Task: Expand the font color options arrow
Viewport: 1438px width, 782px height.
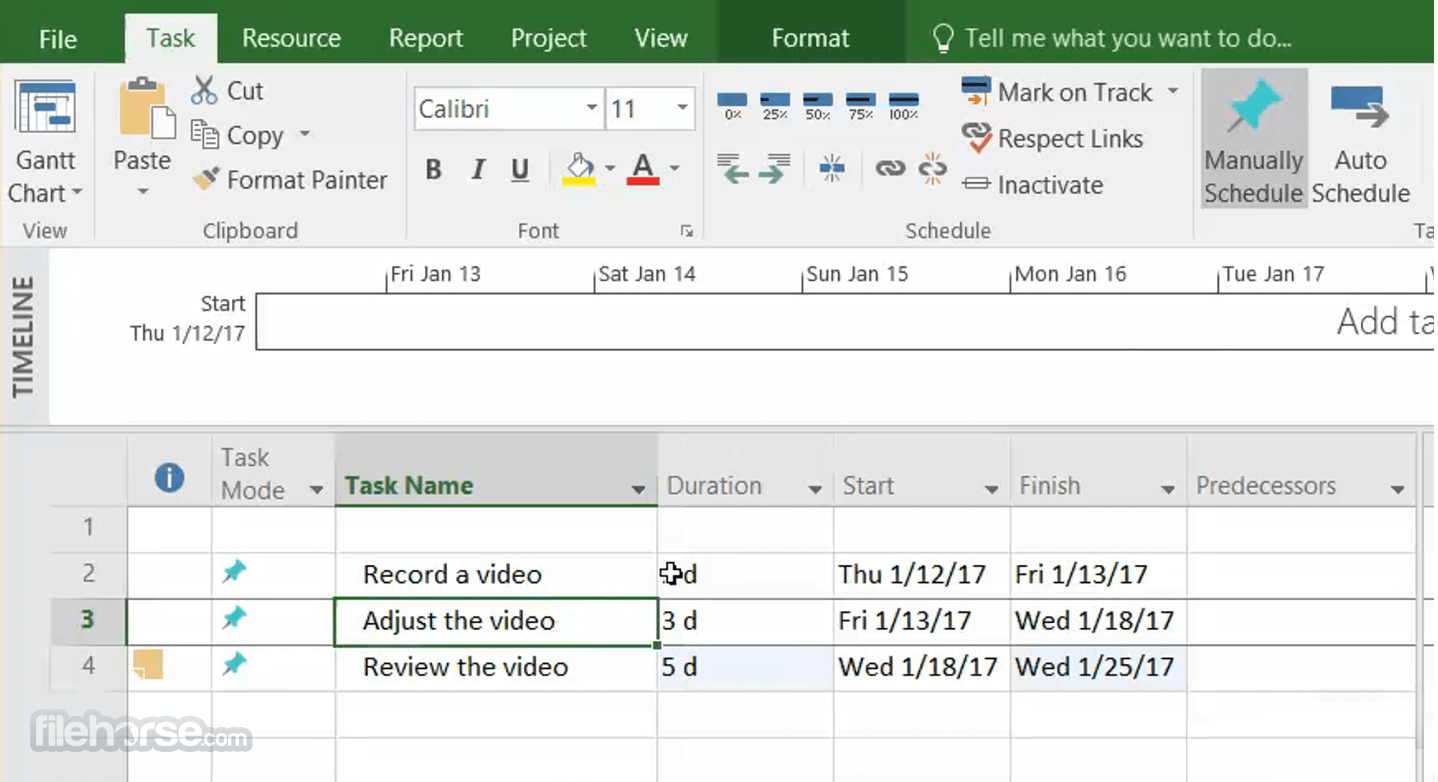Action: (x=674, y=169)
